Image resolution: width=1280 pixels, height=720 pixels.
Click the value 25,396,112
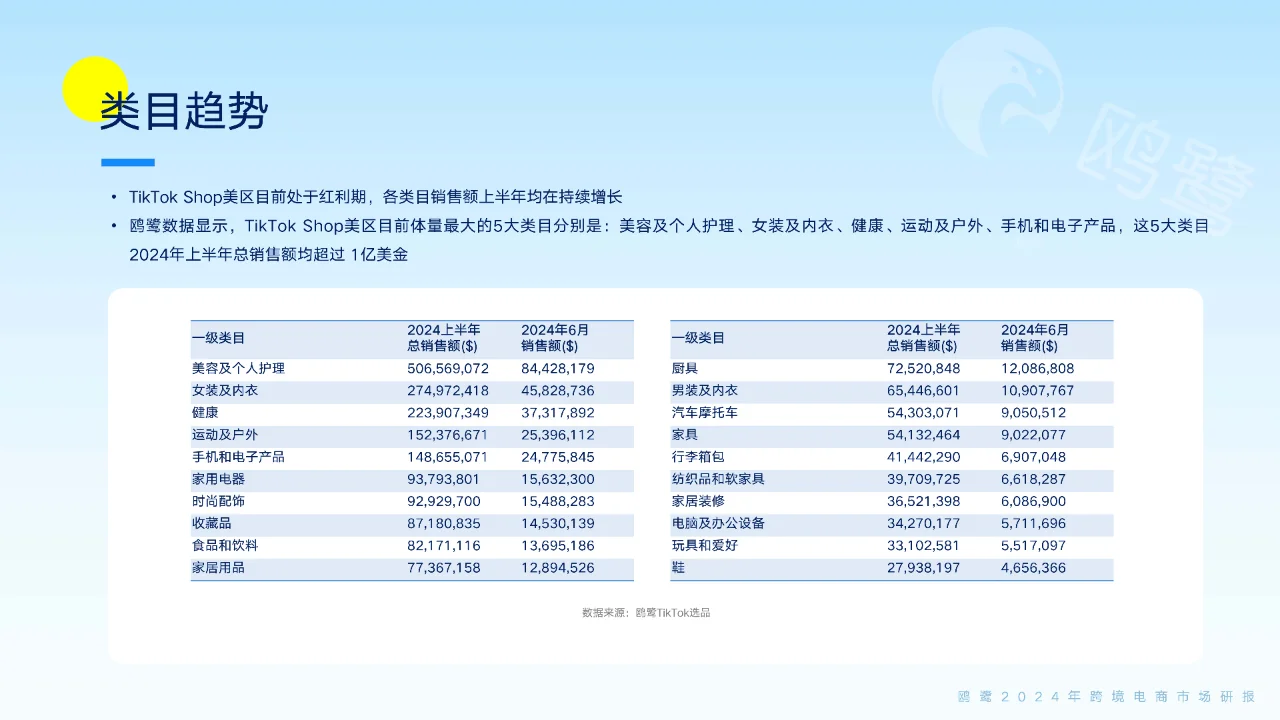pyautogui.click(x=558, y=435)
